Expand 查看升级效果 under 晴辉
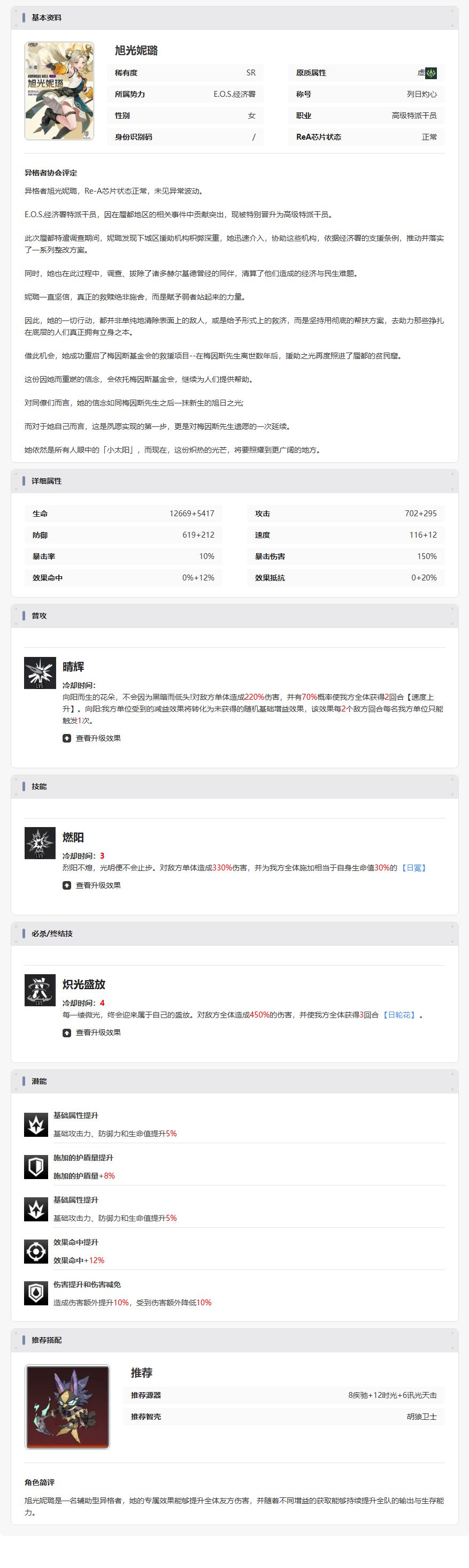This screenshot has height=1568, width=469. pos(92,738)
